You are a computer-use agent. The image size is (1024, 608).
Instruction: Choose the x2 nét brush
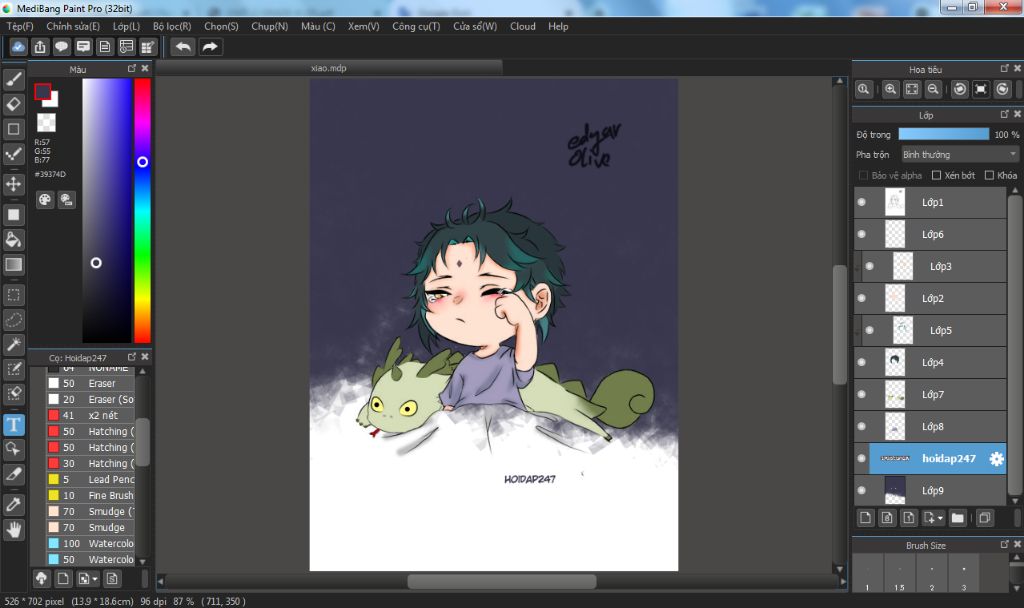coord(91,415)
